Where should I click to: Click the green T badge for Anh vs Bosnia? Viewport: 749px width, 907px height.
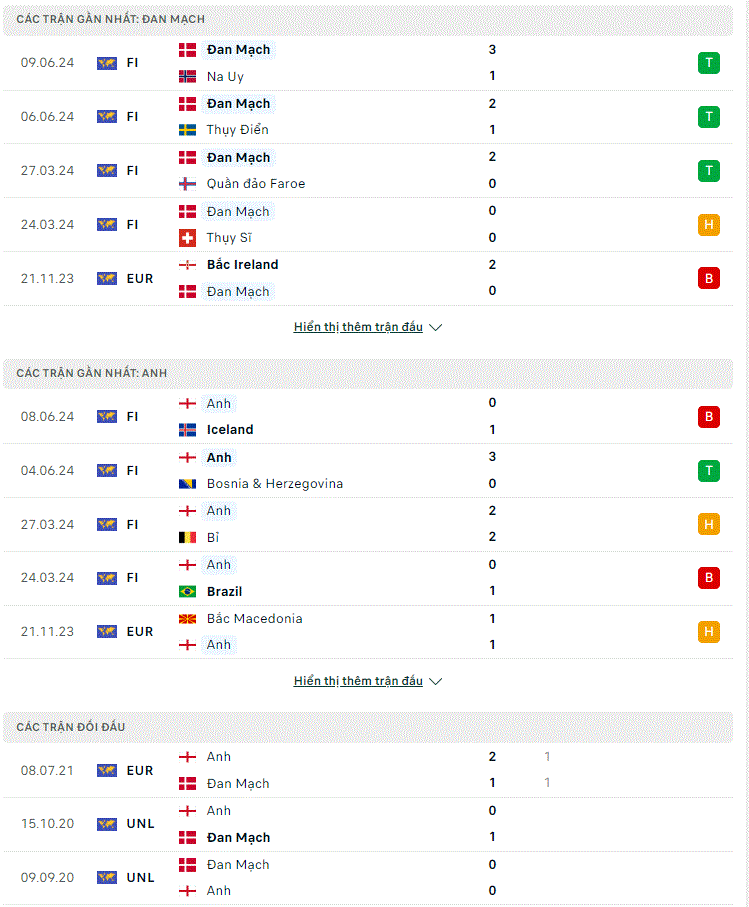(x=709, y=470)
